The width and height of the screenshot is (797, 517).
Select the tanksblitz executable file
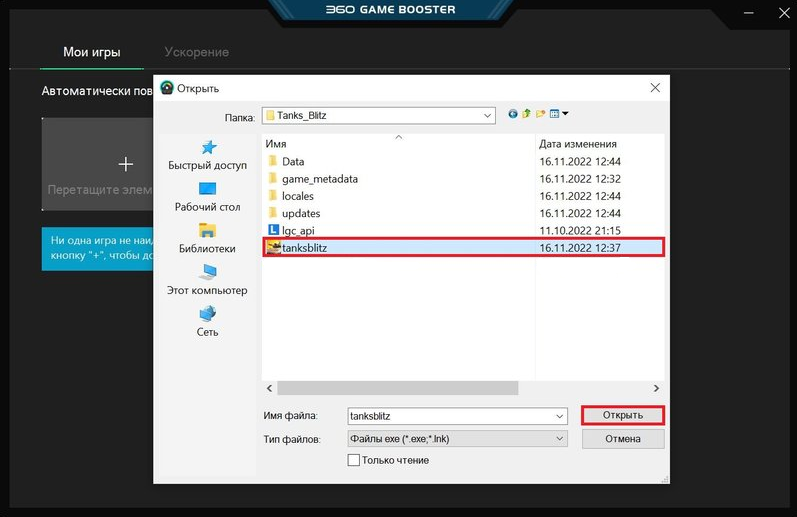[x=464, y=248]
